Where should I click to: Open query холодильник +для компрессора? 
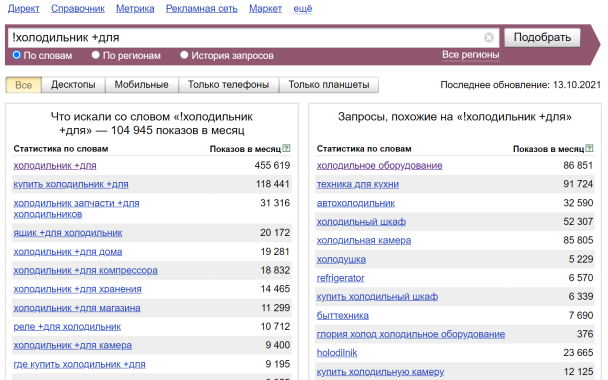point(85,270)
